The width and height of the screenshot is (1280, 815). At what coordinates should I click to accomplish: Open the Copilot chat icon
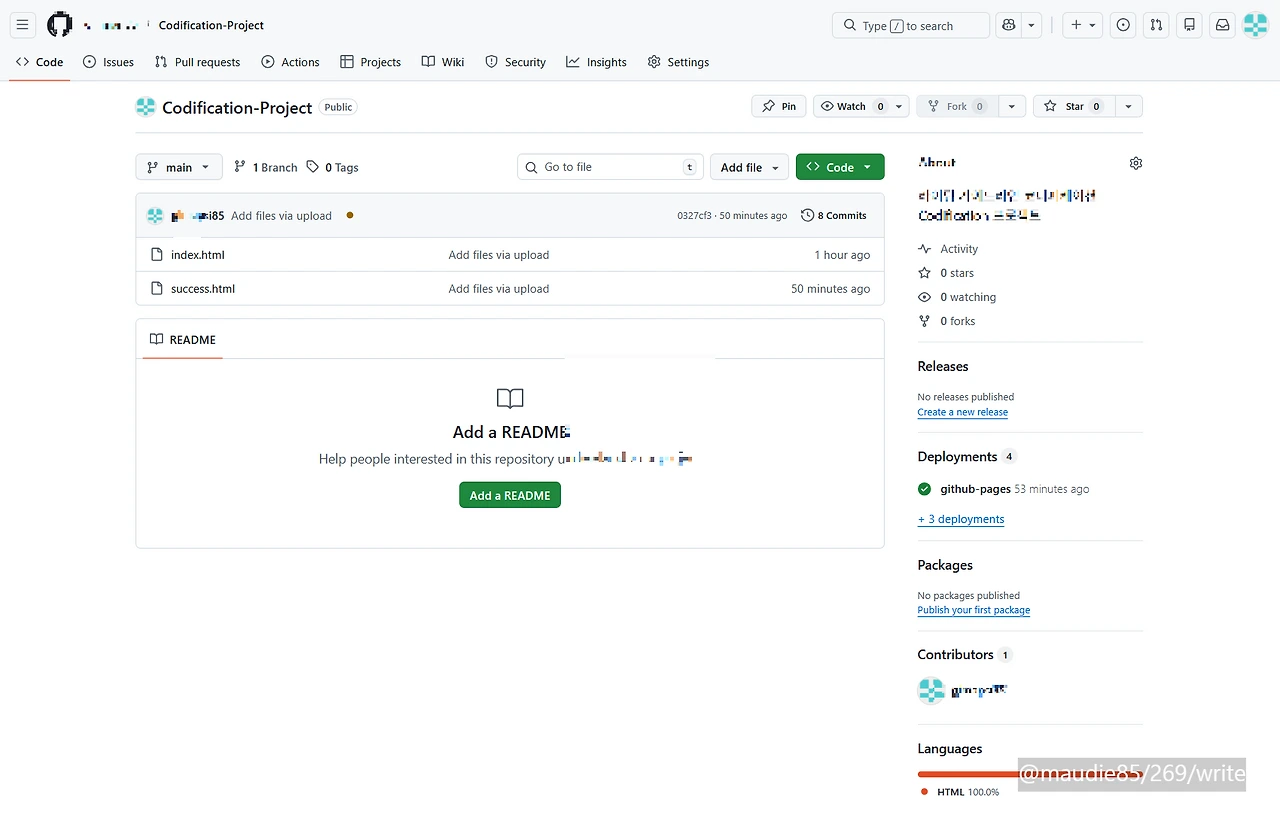coord(1009,25)
